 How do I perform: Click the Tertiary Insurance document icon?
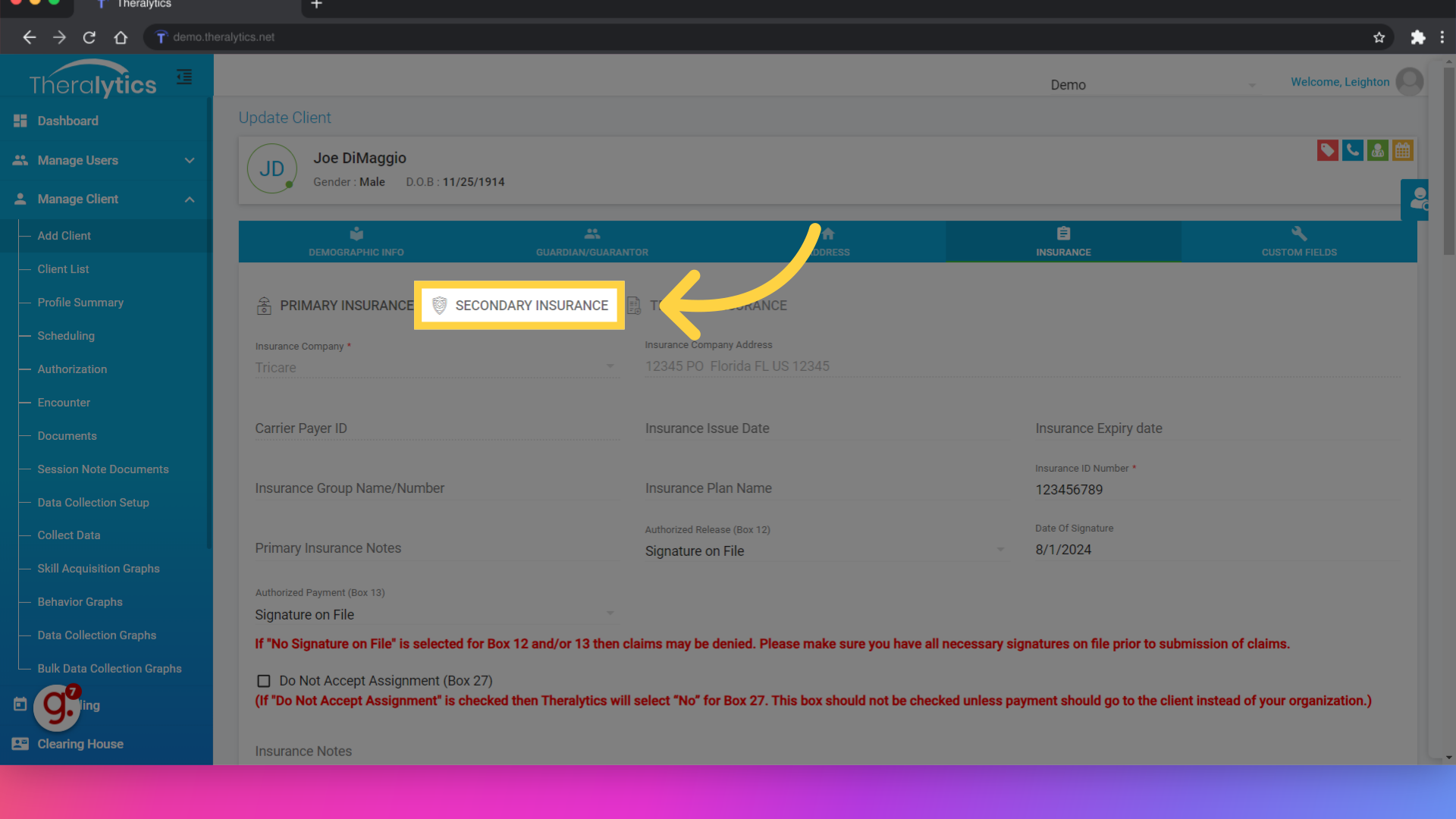coord(634,306)
